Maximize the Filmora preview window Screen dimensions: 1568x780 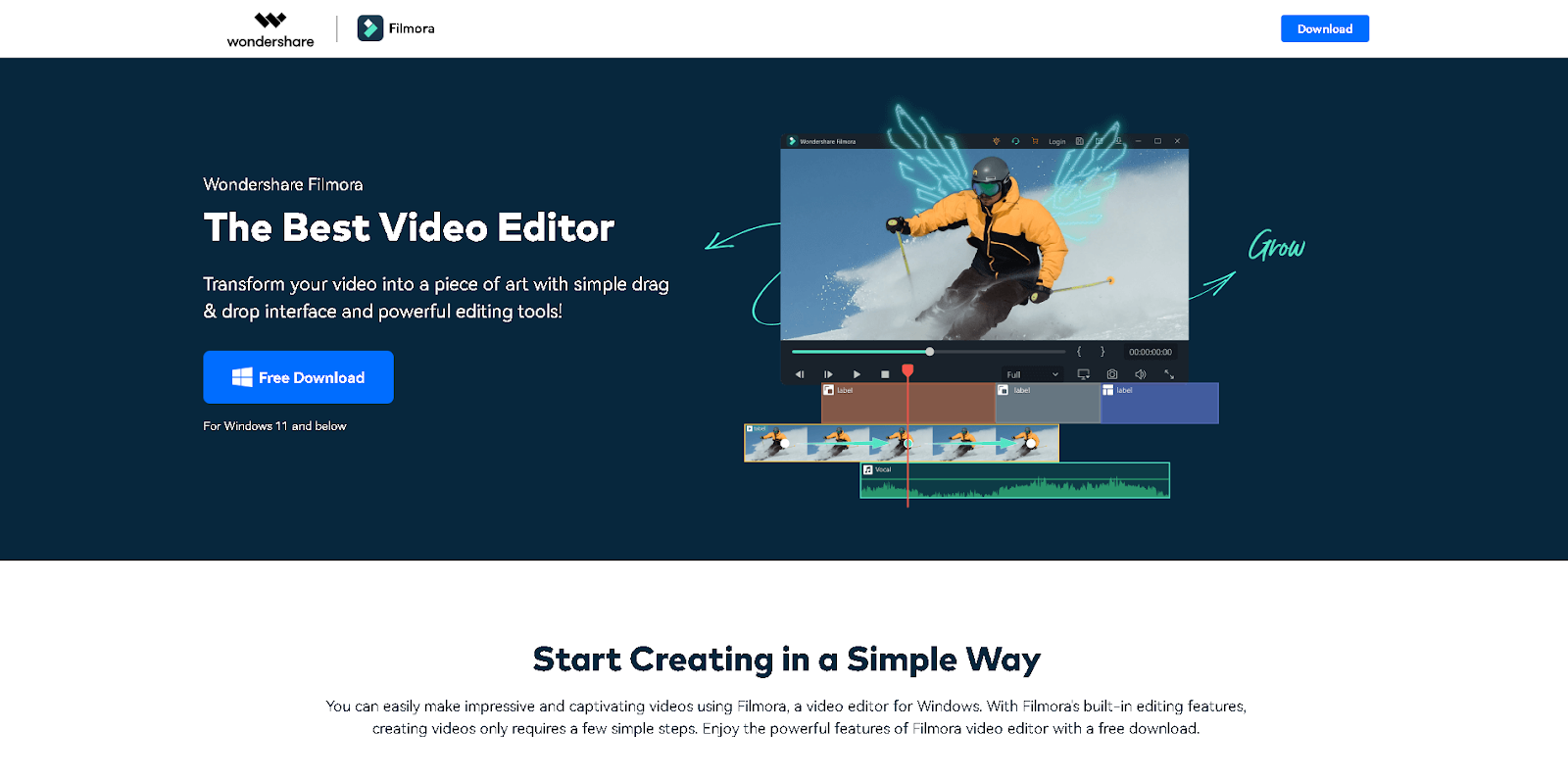pos(1157,141)
